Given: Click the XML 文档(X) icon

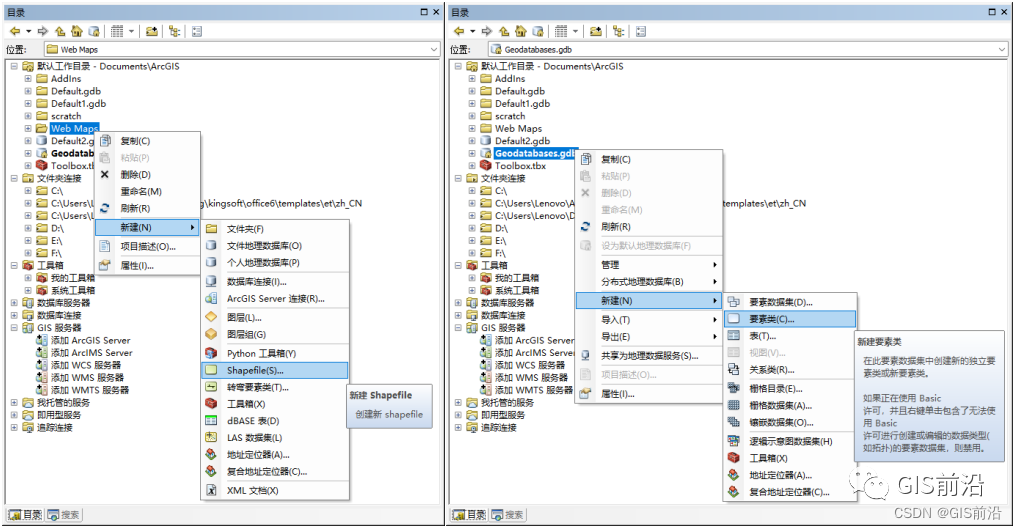Looking at the screenshot, I should tap(211, 491).
